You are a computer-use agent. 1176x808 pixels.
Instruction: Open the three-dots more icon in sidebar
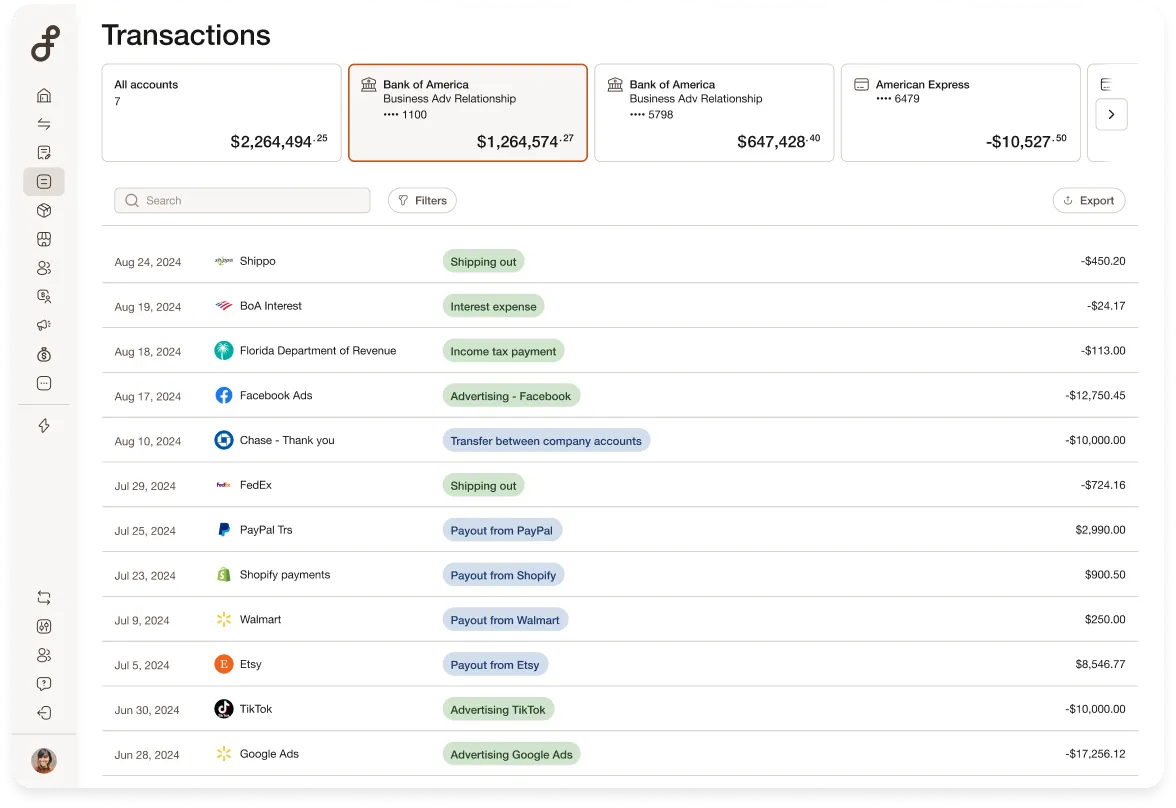pyautogui.click(x=44, y=383)
